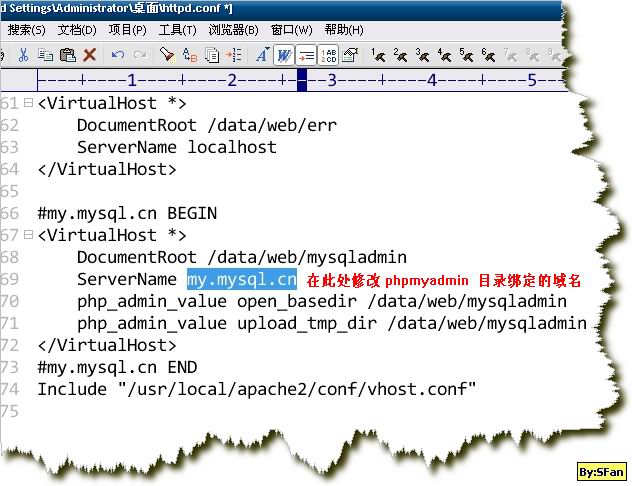Open the 文档(D) menu
The image size is (632, 486).
tap(77, 29)
